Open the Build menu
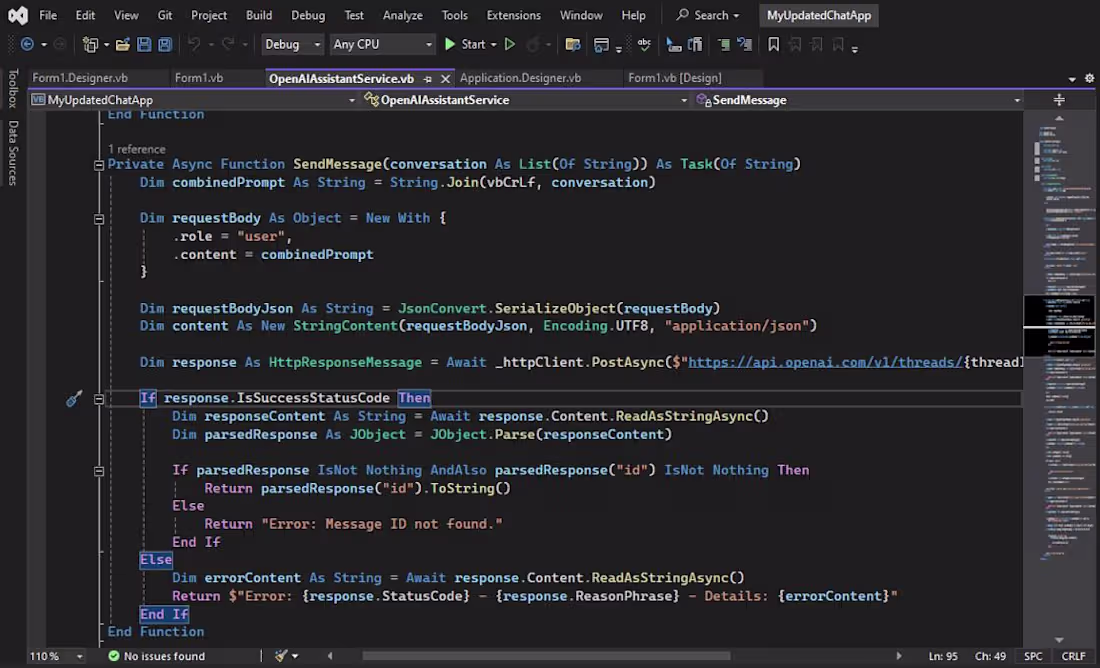Image resolution: width=1100 pixels, height=668 pixels. point(259,15)
